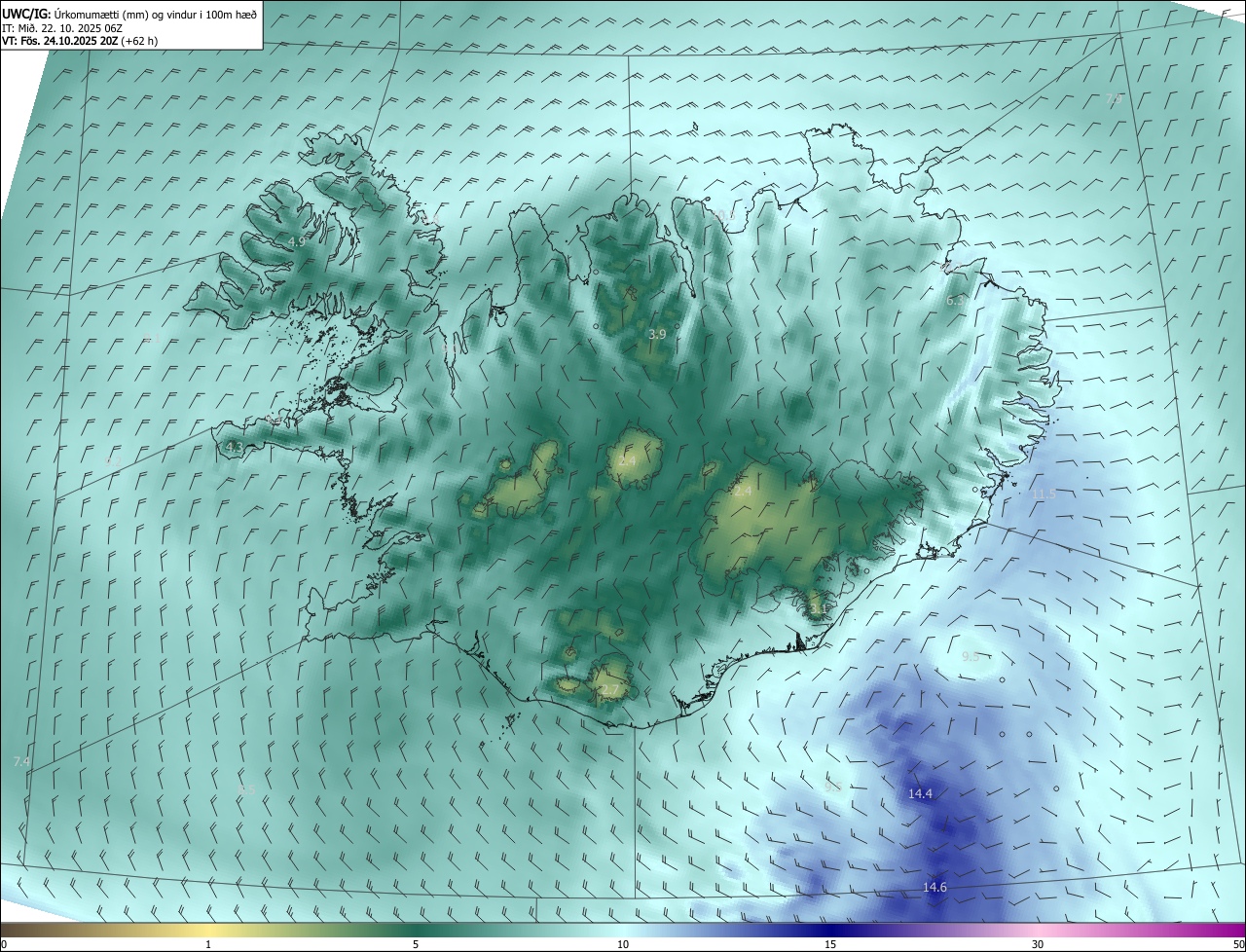1246x952 pixels.
Task: Click the '1' tick on the color scale
Action: tap(208, 944)
